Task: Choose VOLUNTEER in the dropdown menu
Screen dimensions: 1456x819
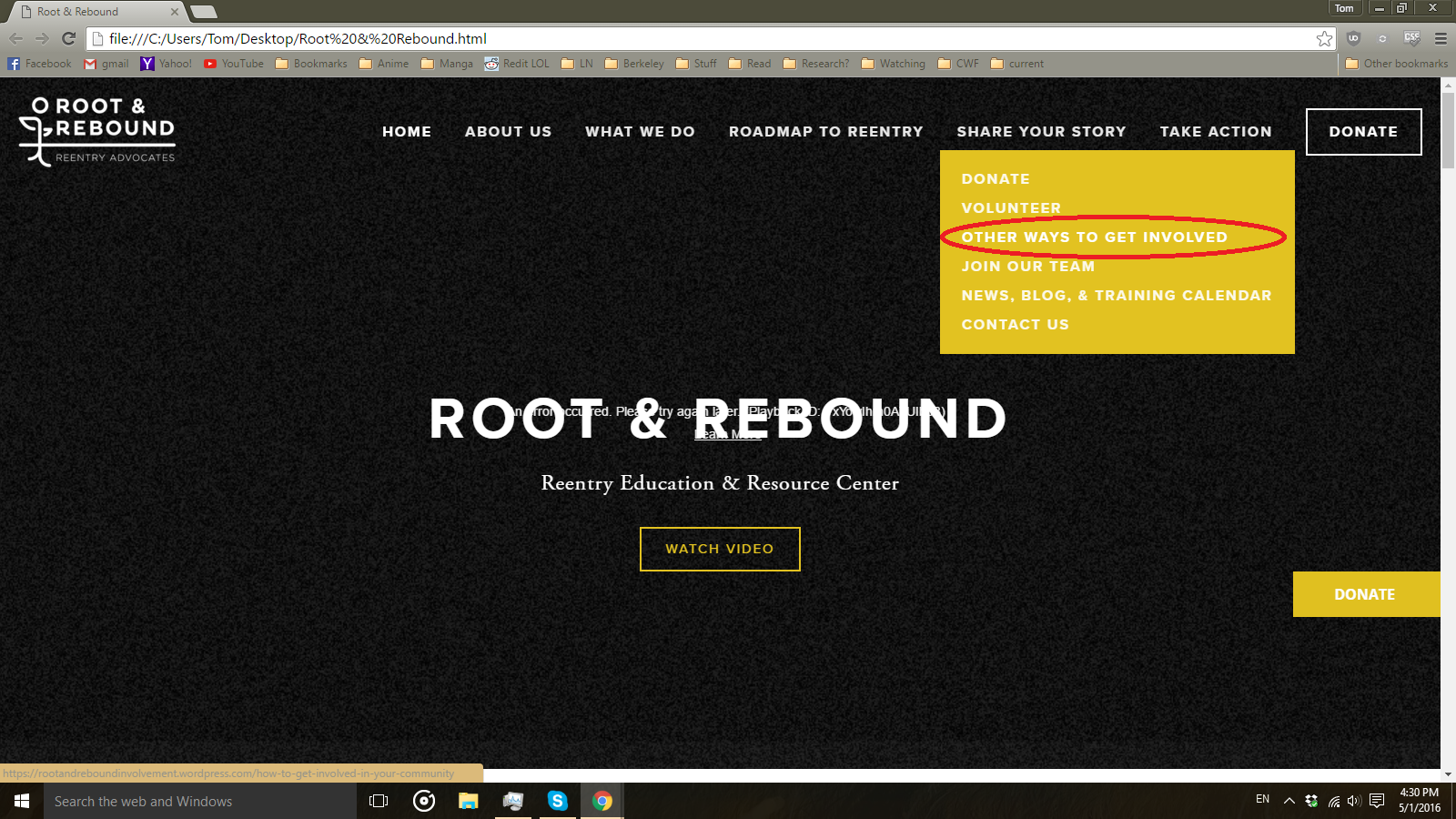Action: tap(1011, 208)
